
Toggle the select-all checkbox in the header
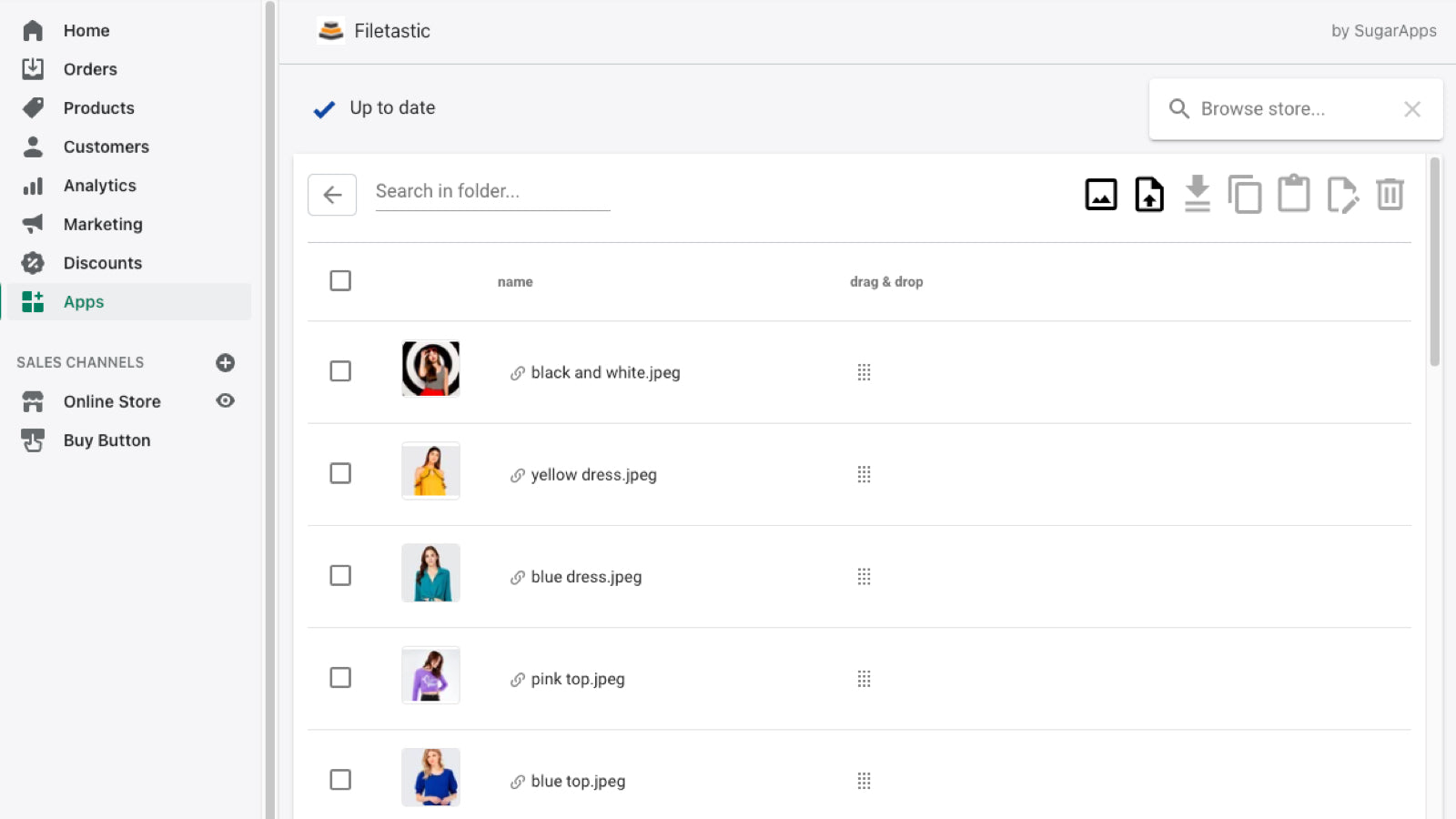pyautogui.click(x=340, y=280)
